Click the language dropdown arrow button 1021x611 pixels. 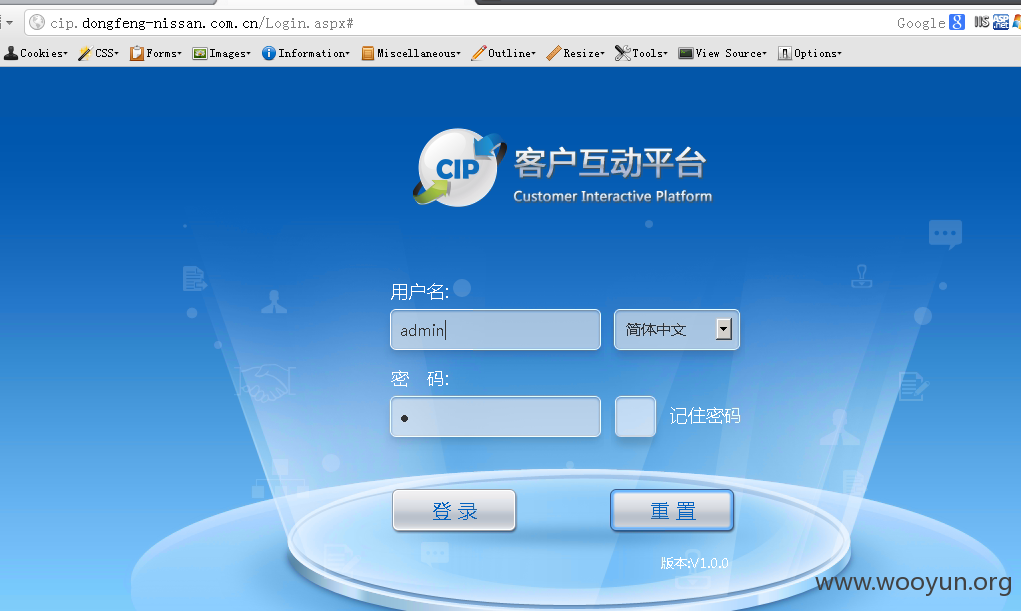pos(723,329)
